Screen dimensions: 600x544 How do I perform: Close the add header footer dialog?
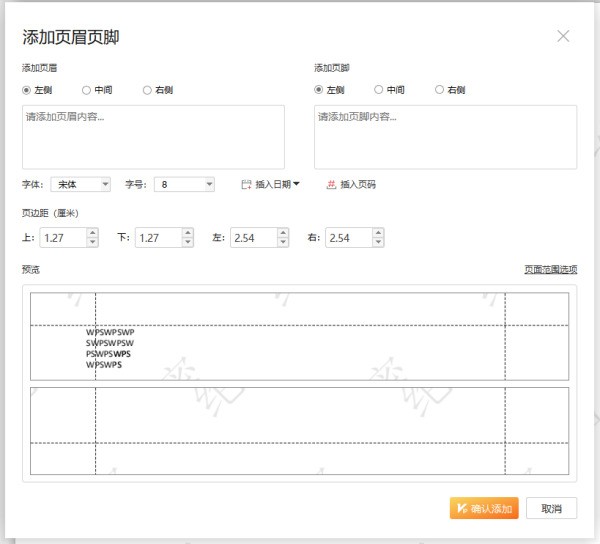[x=563, y=36]
